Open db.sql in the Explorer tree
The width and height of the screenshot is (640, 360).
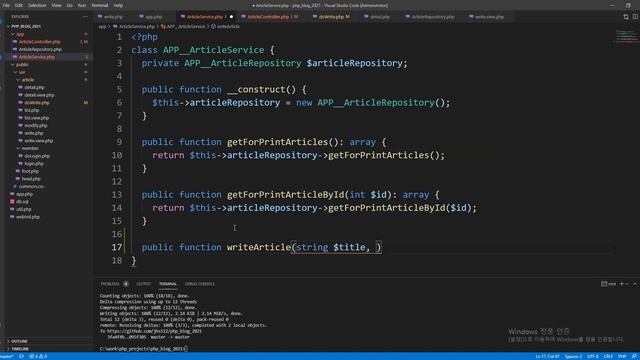click(22, 202)
